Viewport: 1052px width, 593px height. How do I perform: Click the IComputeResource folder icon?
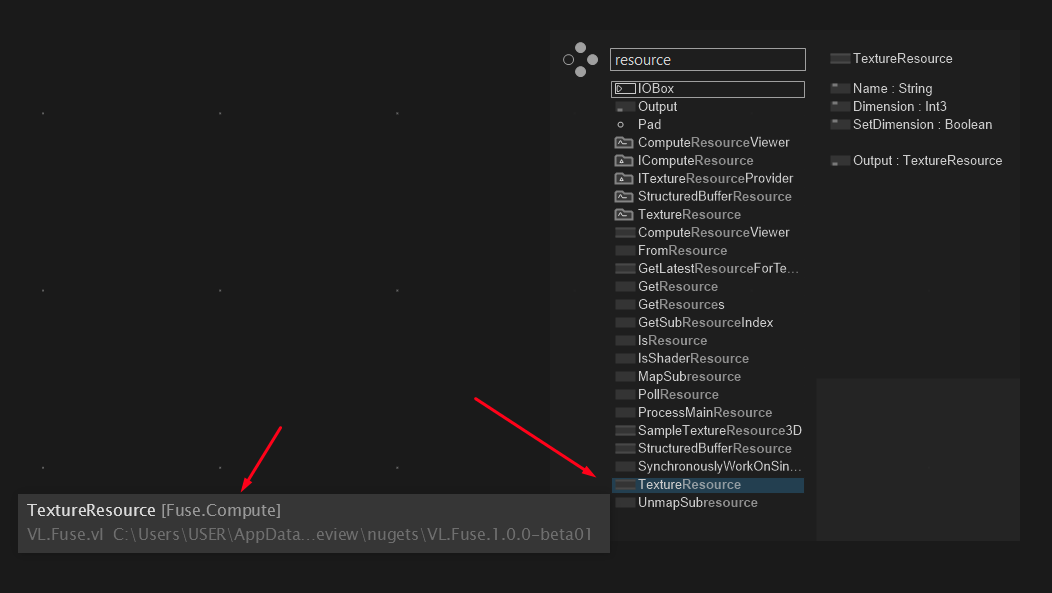pyautogui.click(x=624, y=161)
